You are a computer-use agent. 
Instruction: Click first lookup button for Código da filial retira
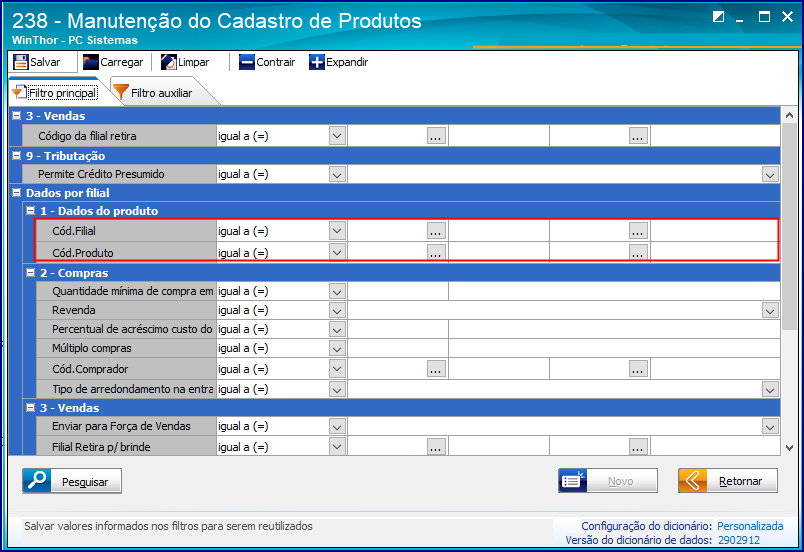point(436,136)
